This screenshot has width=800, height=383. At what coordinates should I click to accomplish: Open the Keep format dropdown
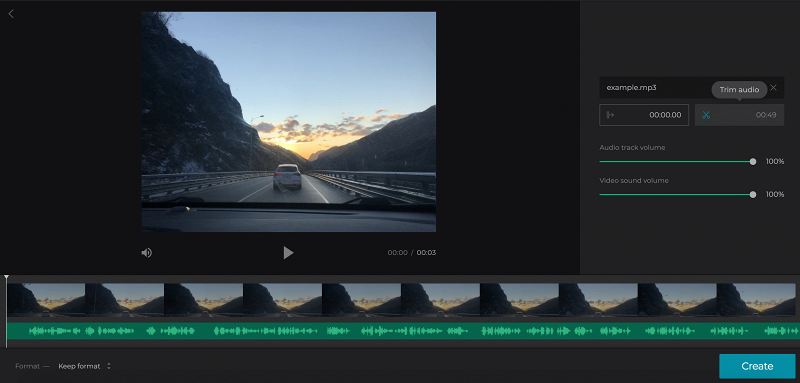click(84, 366)
